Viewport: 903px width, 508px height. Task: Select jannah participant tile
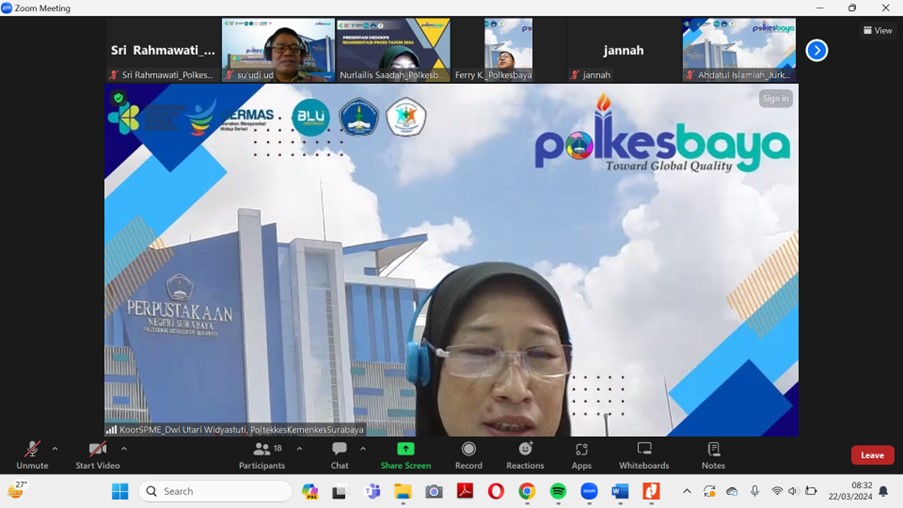624,50
